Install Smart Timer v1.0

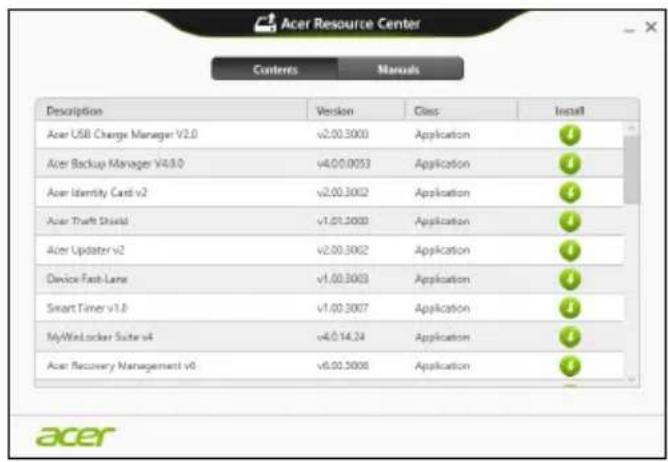pos(570,308)
